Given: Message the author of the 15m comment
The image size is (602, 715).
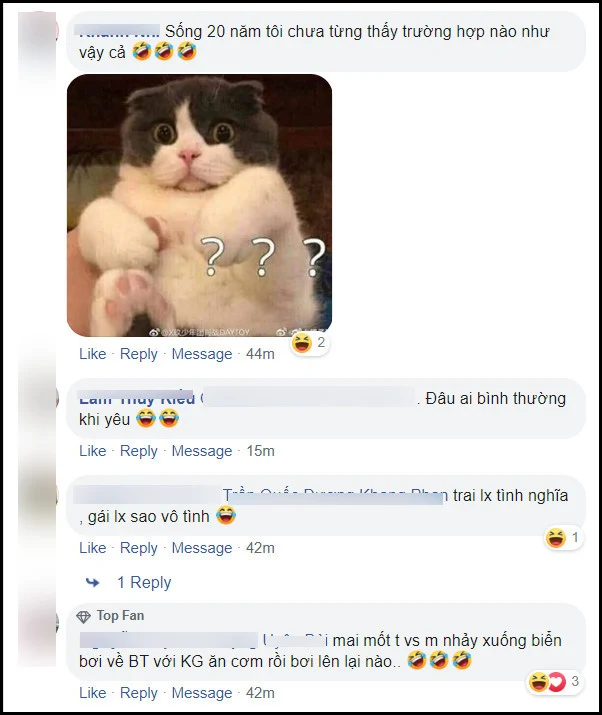Looking at the screenshot, I should point(202,451).
